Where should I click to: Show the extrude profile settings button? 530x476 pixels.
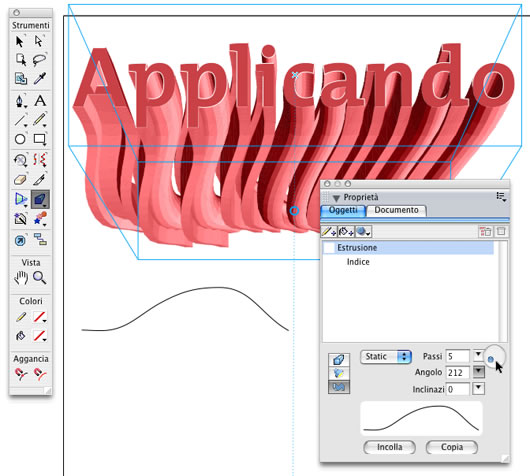point(339,387)
